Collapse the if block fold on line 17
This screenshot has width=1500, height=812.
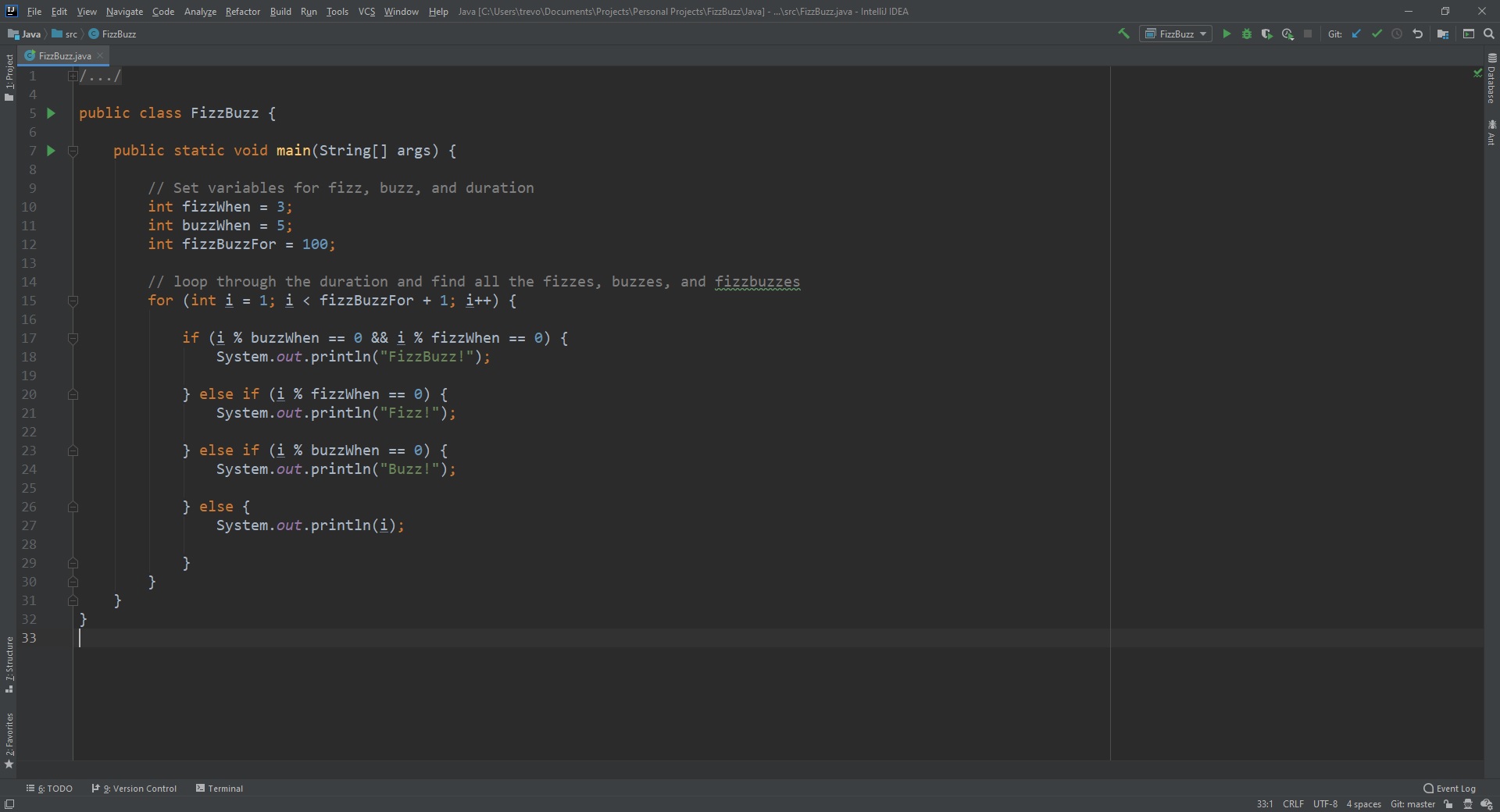coord(73,338)
